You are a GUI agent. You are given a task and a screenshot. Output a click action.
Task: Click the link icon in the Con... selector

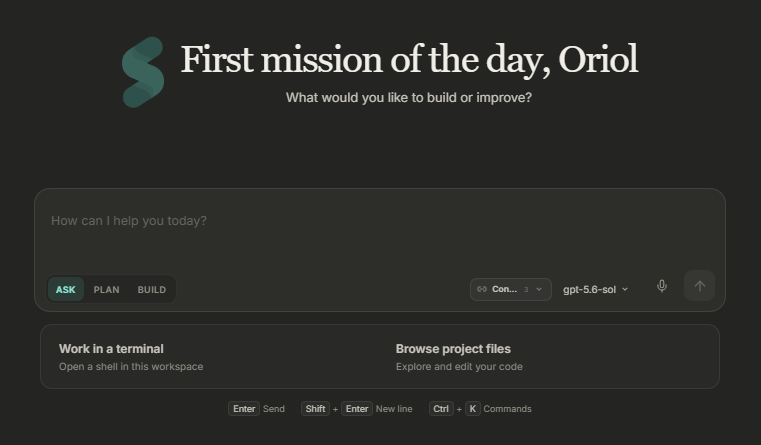point(481,289)
